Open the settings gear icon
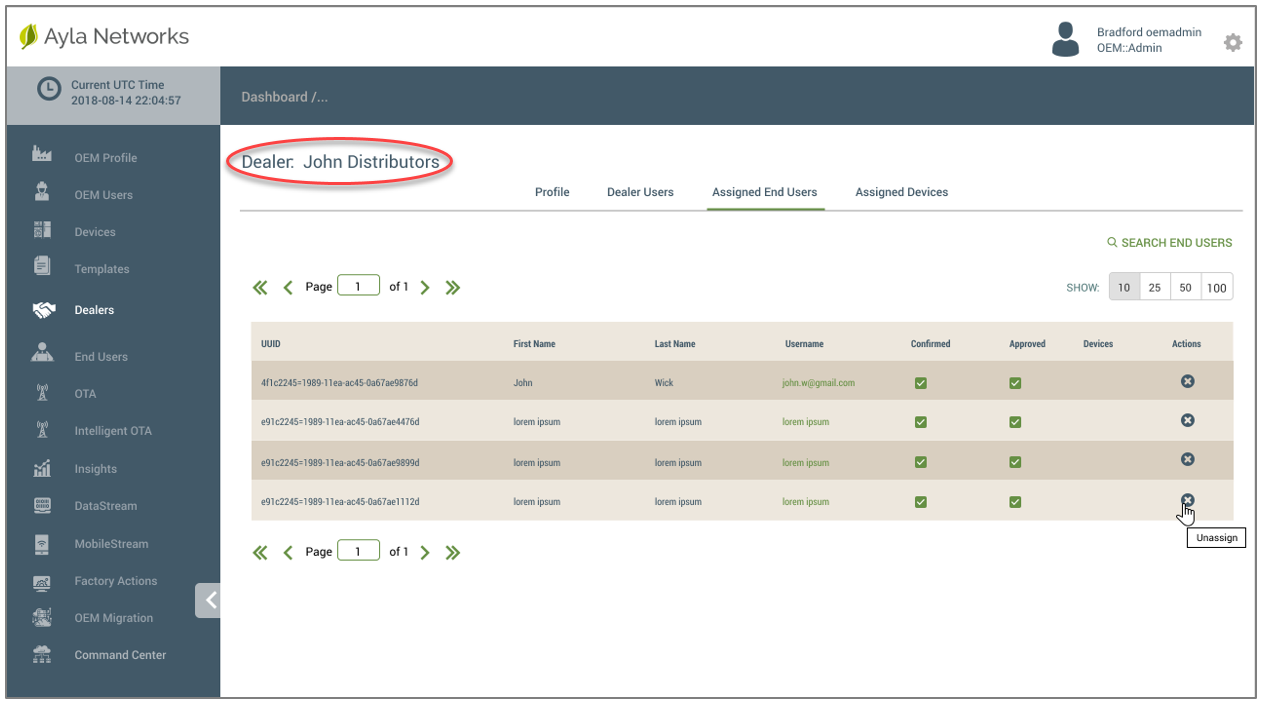The height and width of the screenshot is (703, 1261). [x=1233, y=42]
